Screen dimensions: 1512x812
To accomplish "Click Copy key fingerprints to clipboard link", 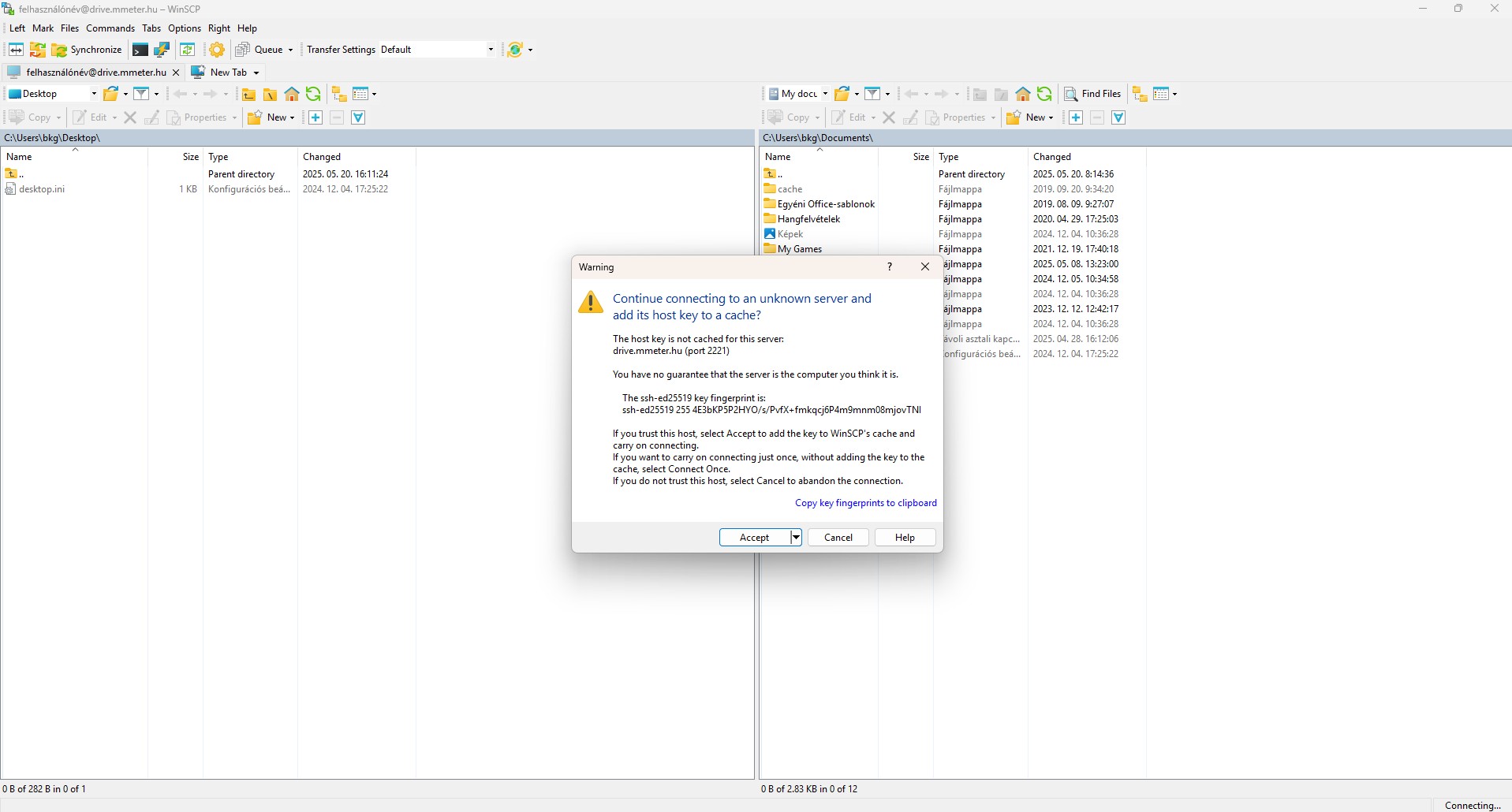I will point(866,503).
